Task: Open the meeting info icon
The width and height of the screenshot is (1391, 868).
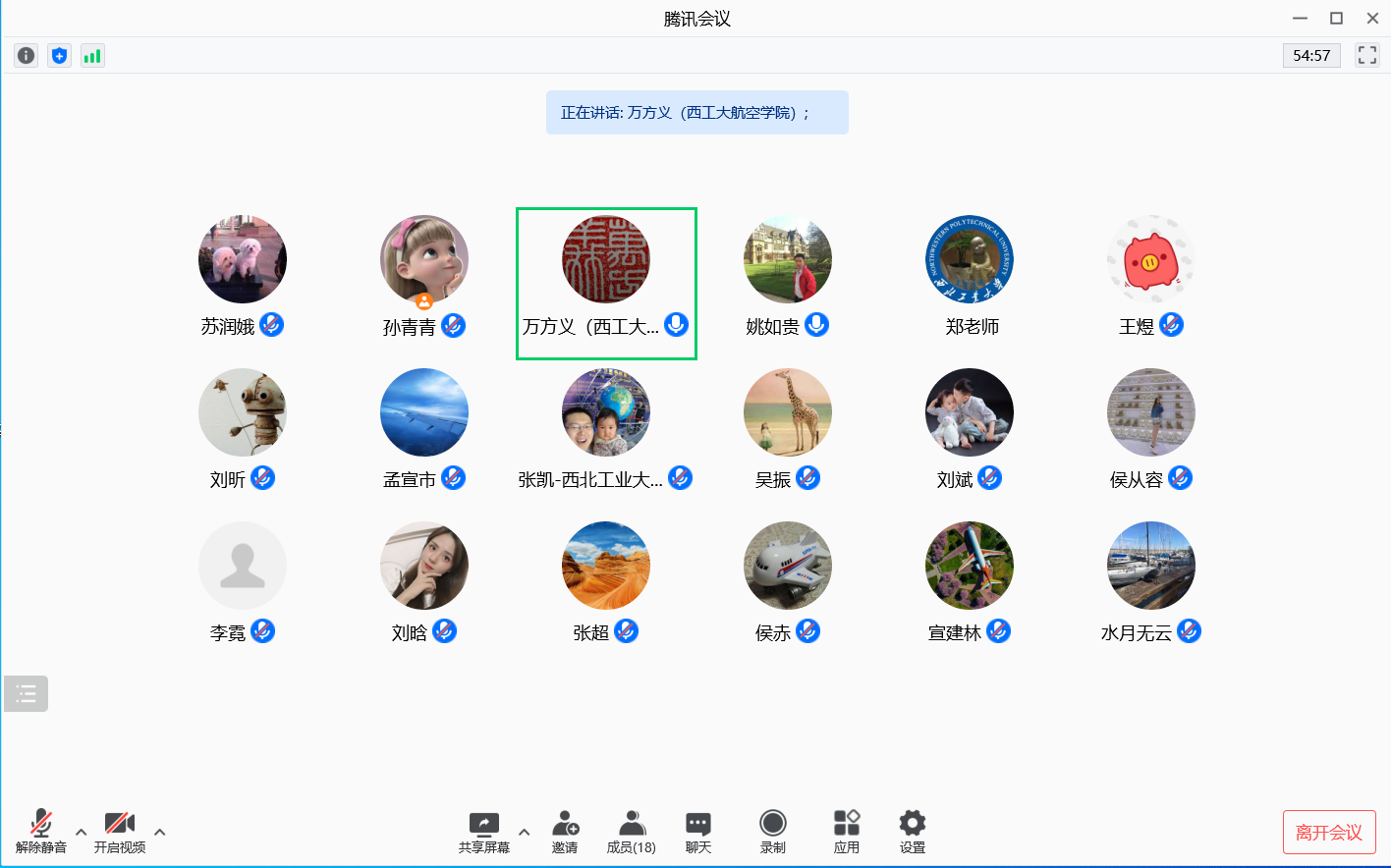Action: click(x=27, y=56)
